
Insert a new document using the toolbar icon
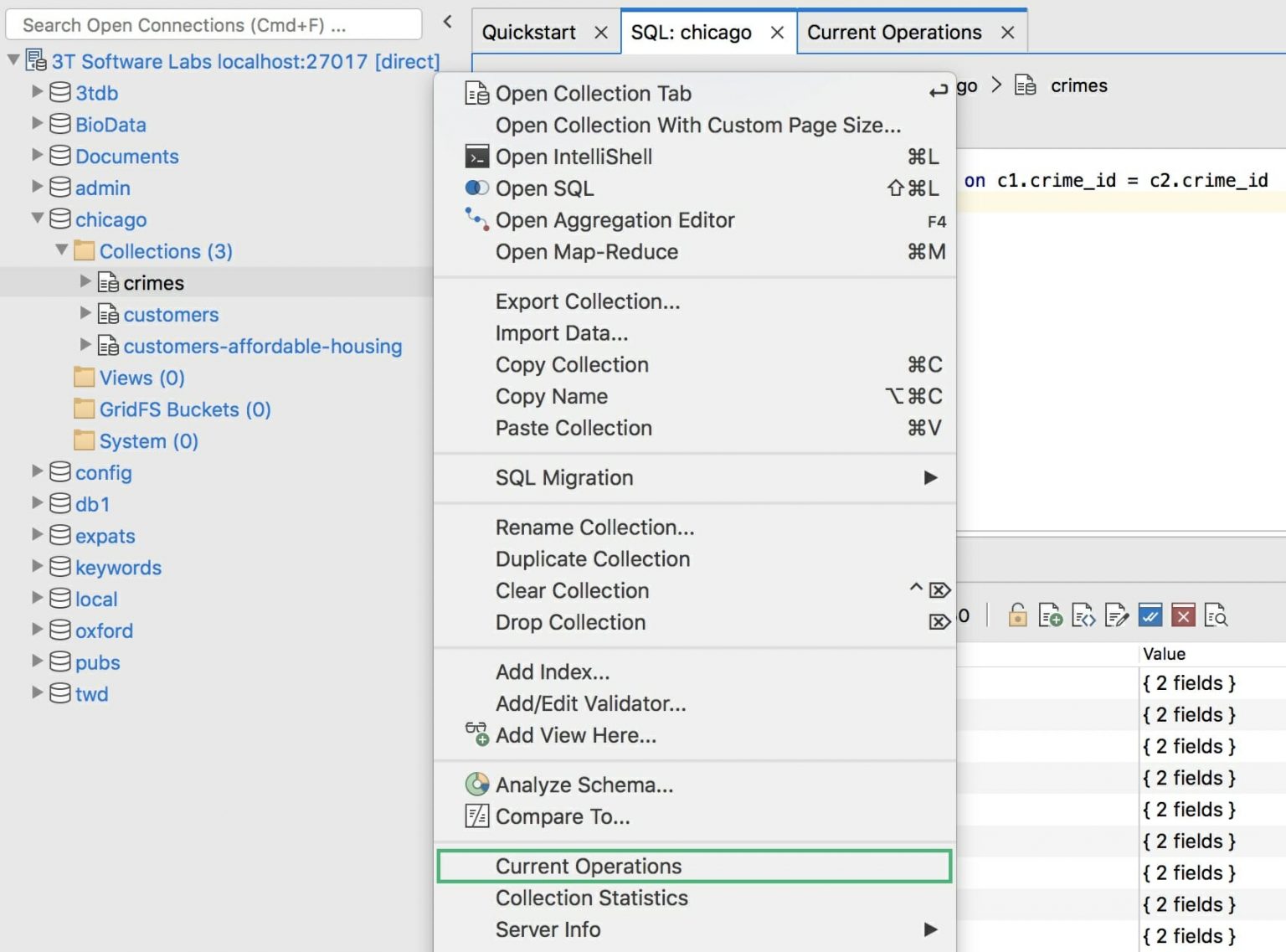1052,615
